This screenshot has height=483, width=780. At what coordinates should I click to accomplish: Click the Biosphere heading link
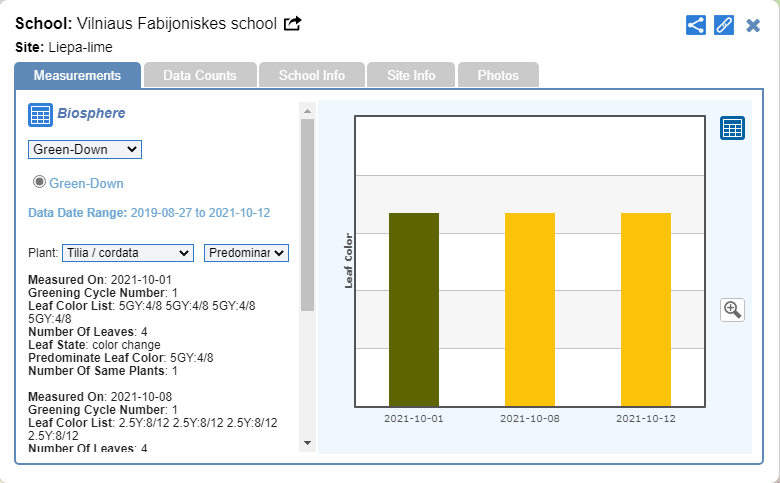91,113
